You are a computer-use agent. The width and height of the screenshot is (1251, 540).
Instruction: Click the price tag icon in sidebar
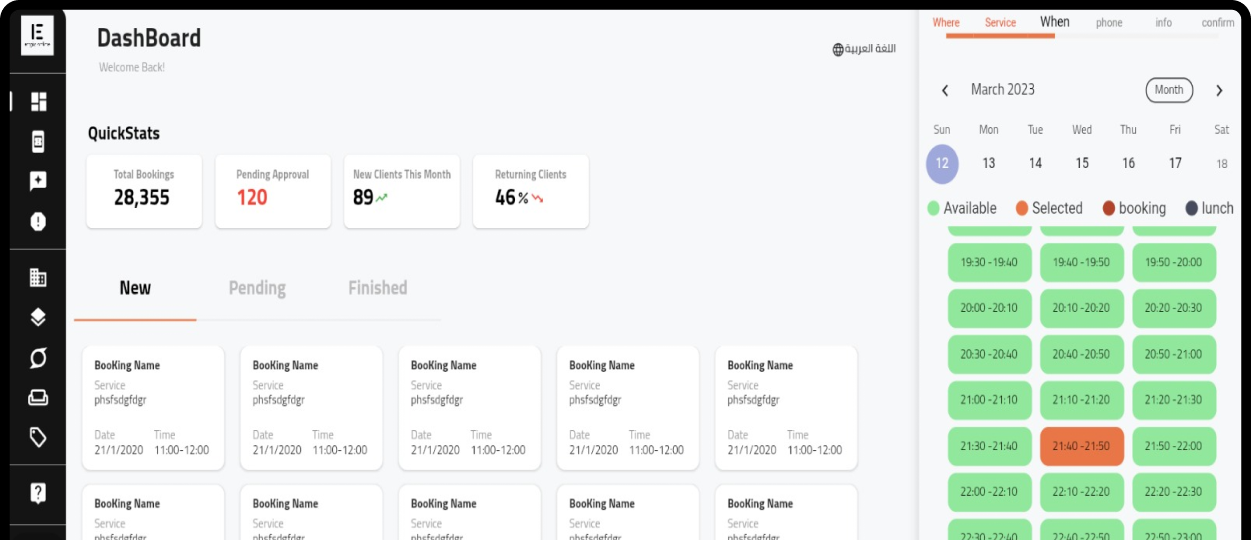coord(38,437)
